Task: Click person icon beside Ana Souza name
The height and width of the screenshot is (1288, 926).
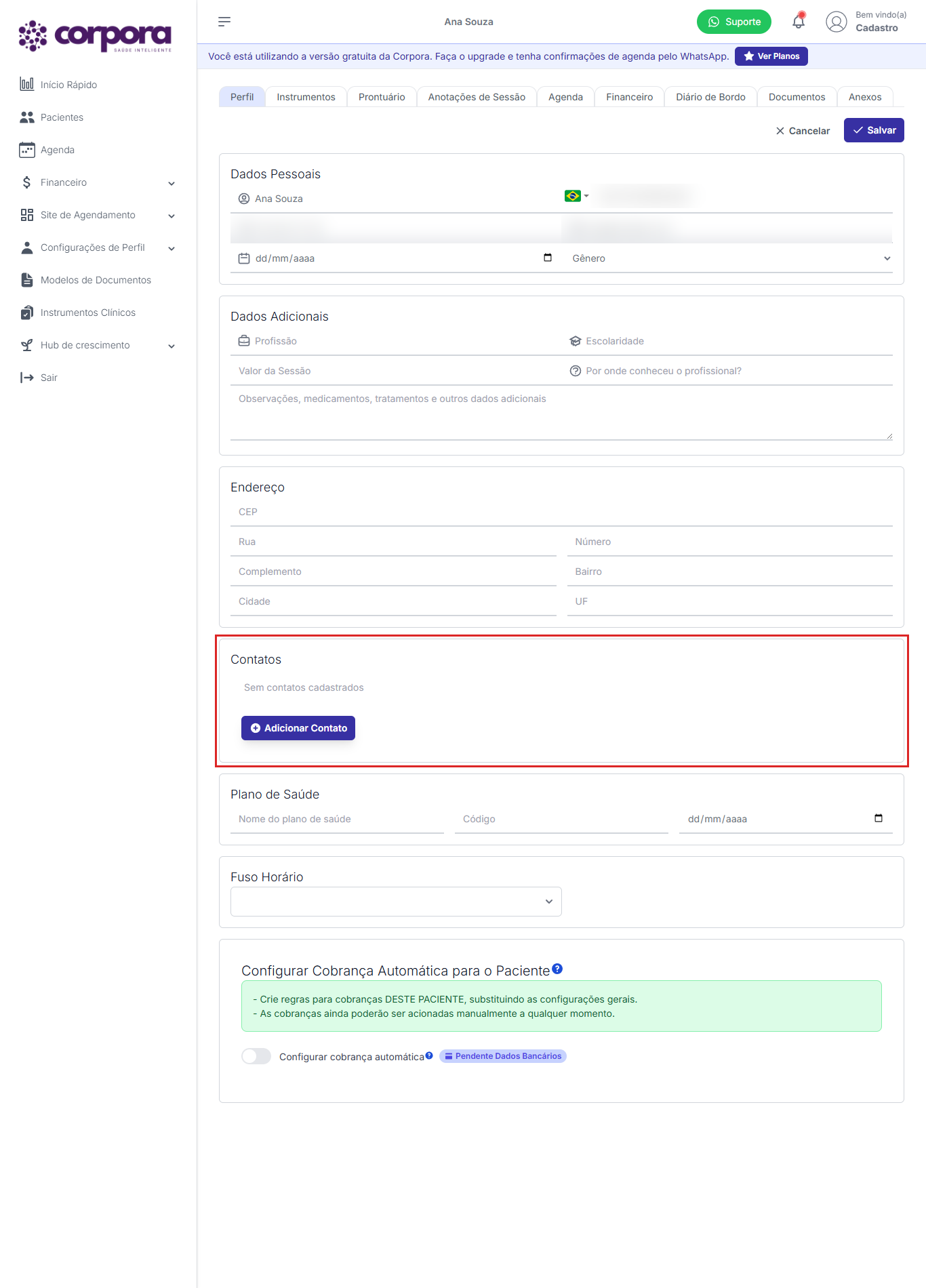Action: tap(244, 199)
